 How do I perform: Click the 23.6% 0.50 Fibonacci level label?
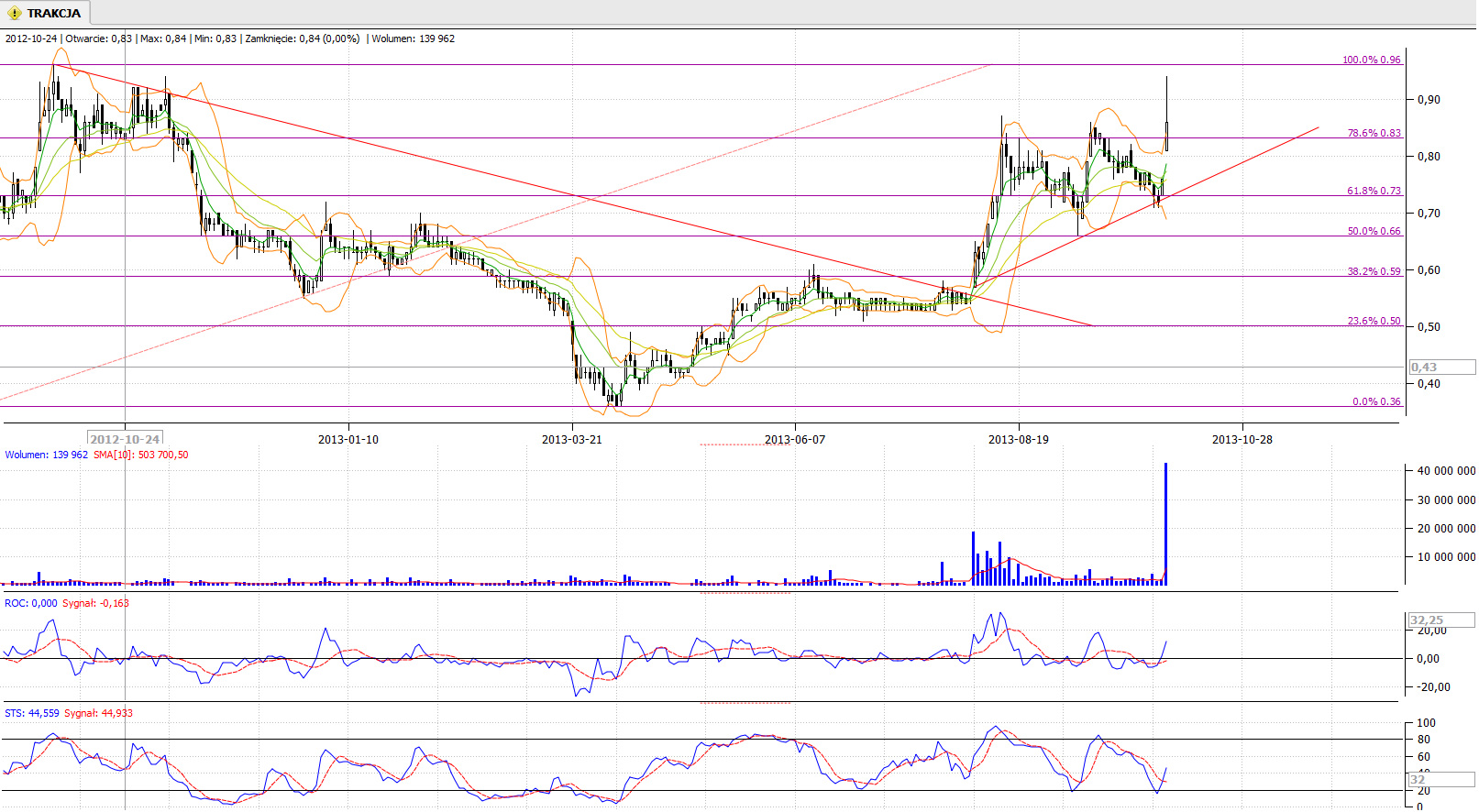[1374, 321]
